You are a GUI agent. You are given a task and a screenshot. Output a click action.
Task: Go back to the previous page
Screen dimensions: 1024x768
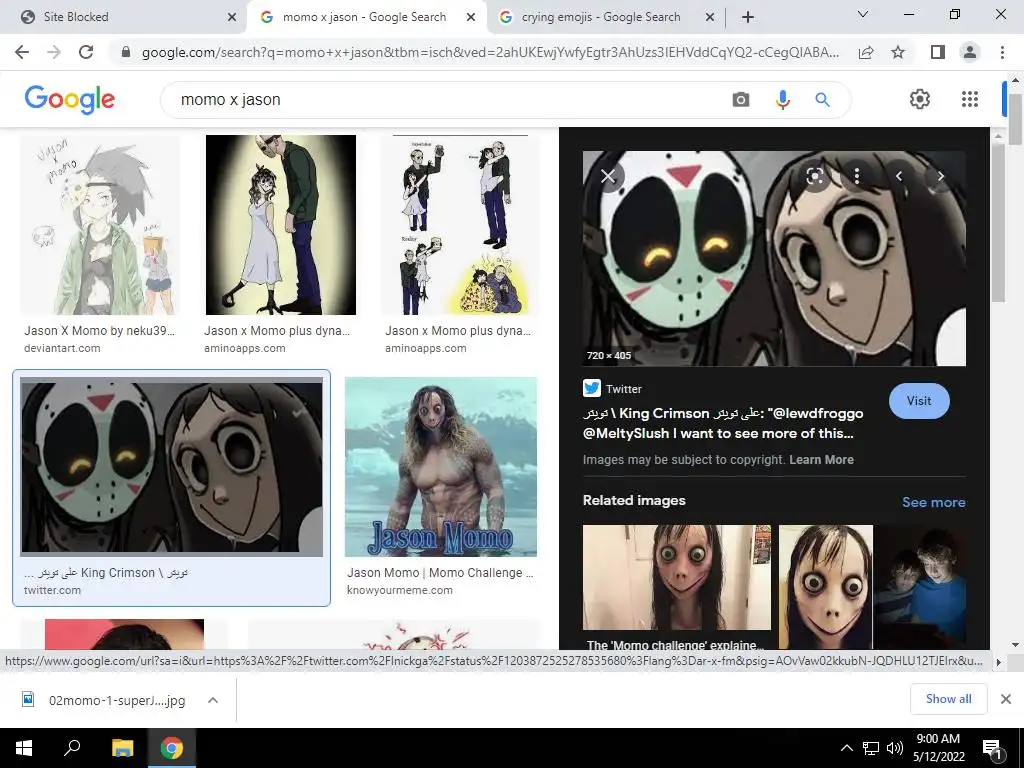click(x=22, y=52)
